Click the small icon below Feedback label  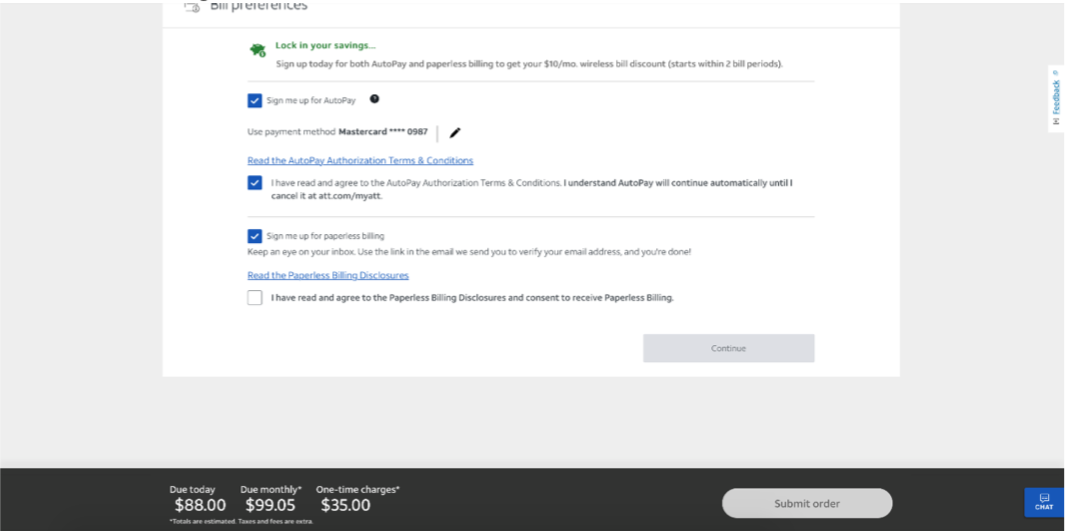pos(1056,121)
